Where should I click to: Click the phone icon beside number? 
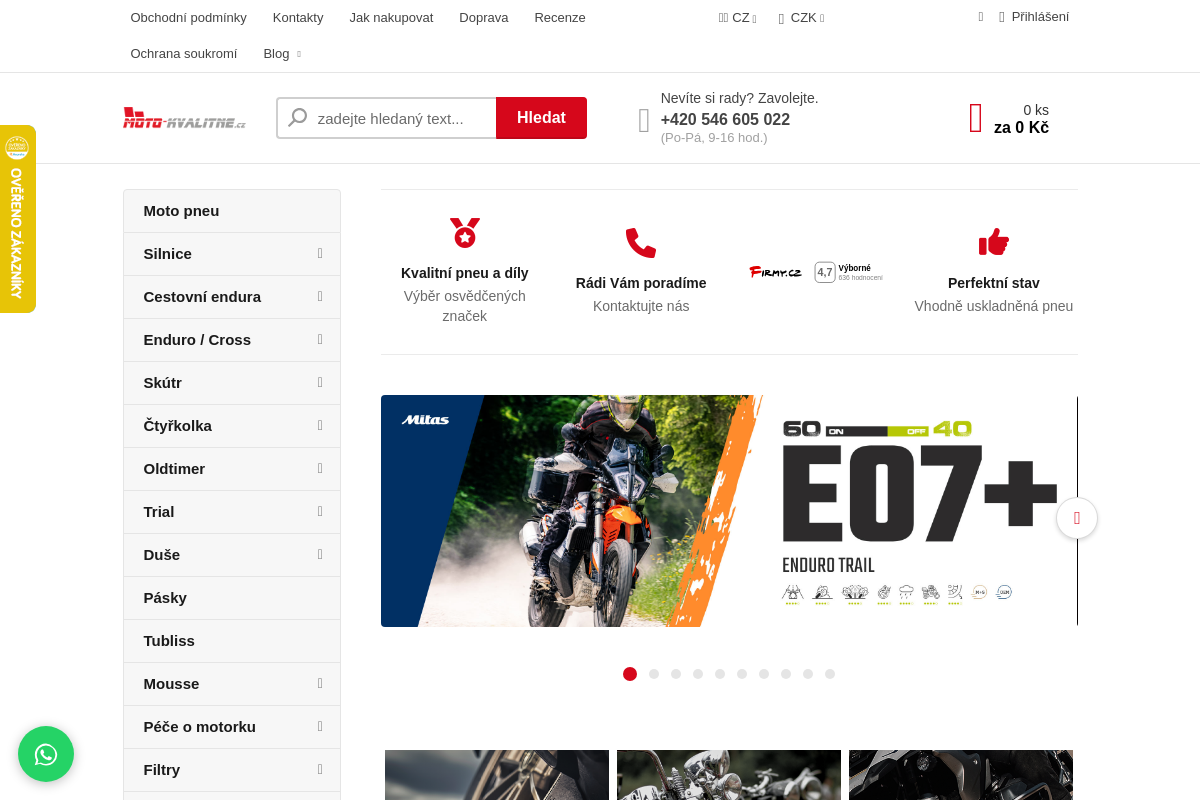(644, 121)
